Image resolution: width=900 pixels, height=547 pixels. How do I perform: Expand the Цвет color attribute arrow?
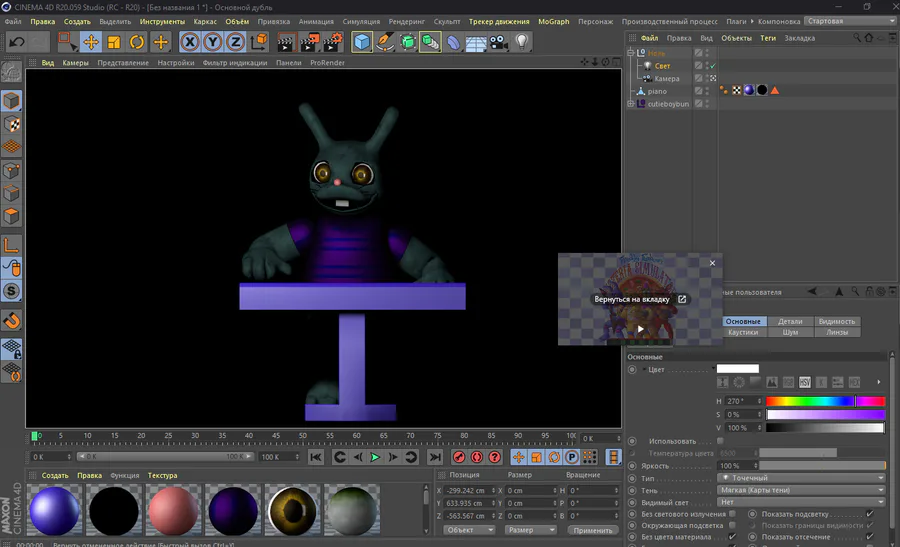tap(644, 369)
